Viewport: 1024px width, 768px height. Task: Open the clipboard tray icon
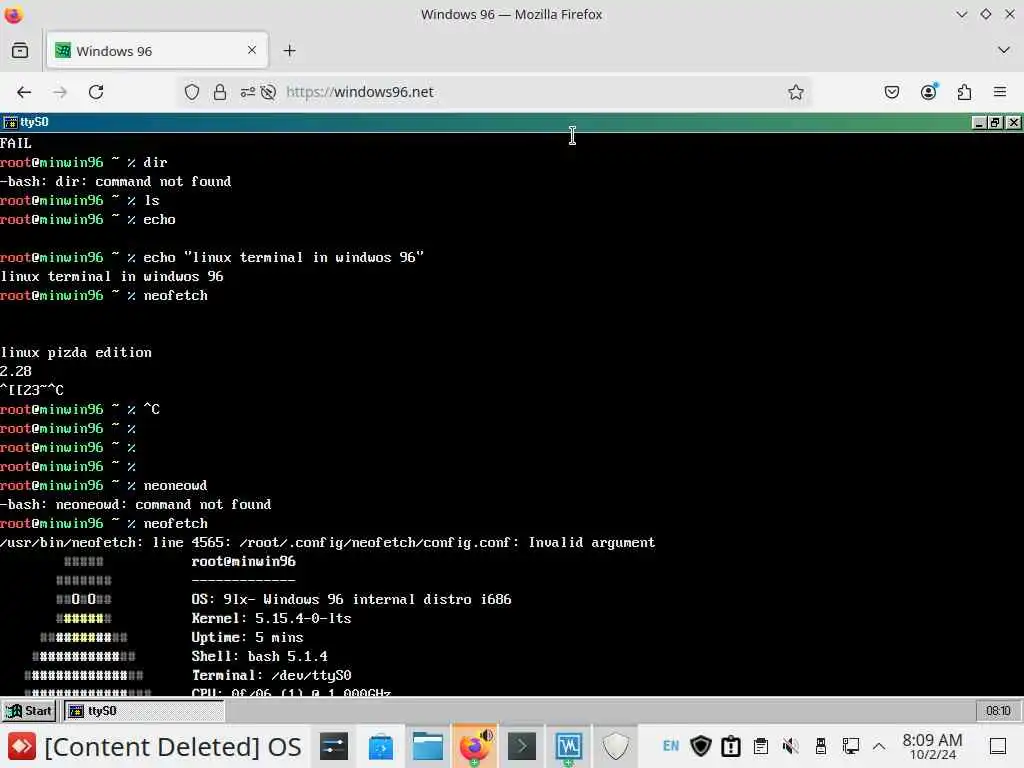(761, 746)
